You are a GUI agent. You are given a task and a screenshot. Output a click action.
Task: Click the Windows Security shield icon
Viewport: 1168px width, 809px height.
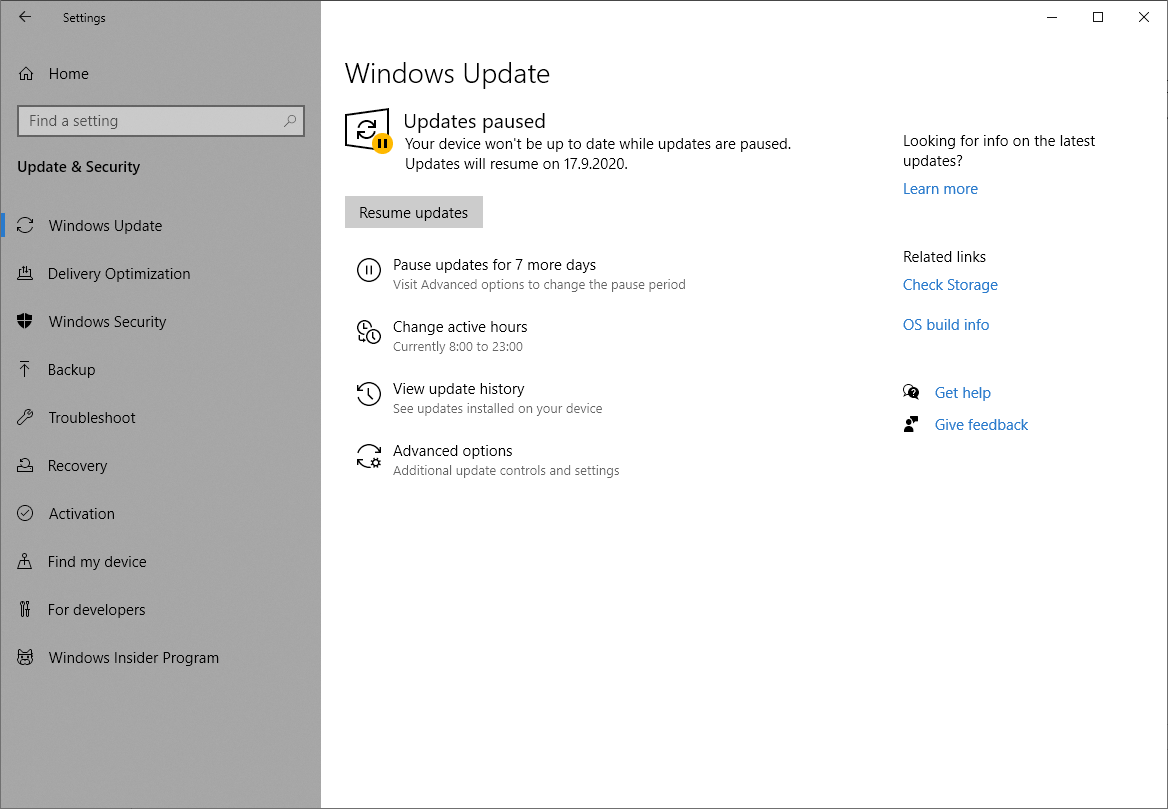(x=25, y=321)
